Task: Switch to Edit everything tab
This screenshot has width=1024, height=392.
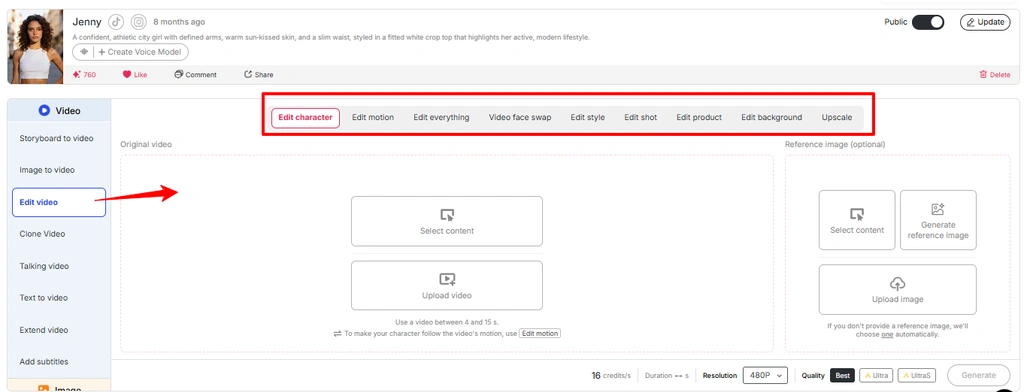Action: [441, 118]
